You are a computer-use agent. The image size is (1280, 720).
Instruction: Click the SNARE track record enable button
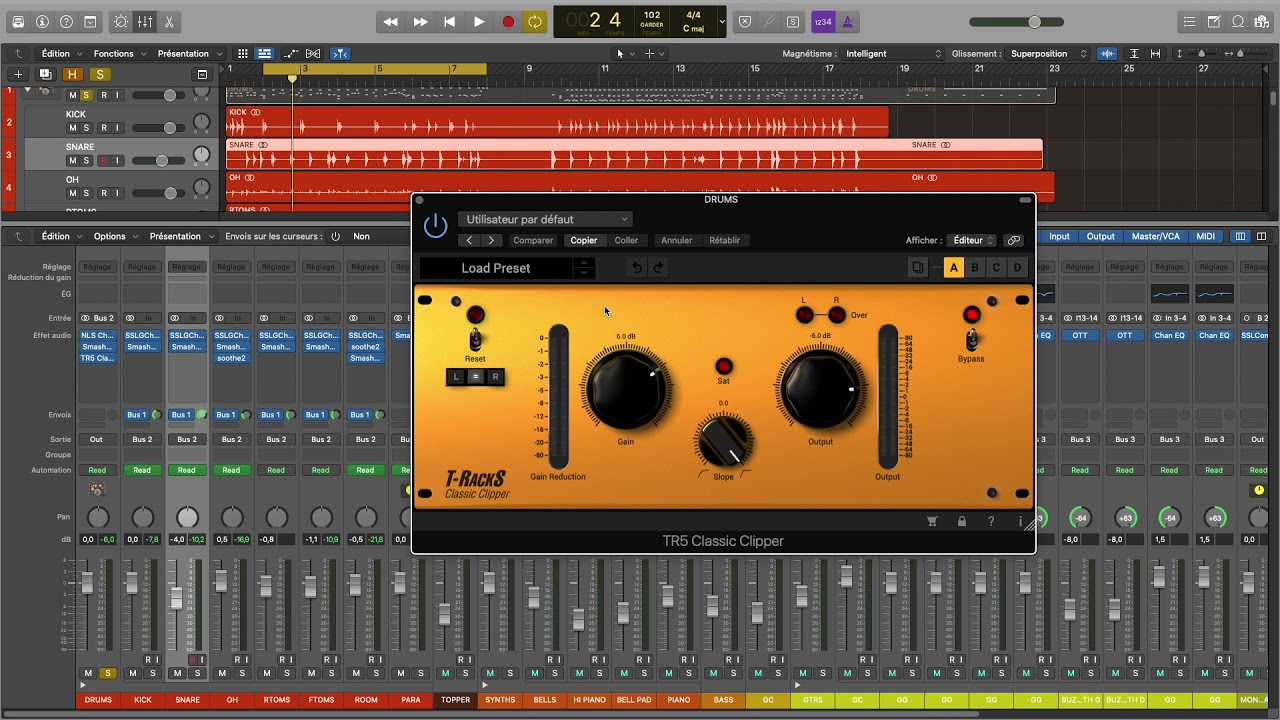102,160
